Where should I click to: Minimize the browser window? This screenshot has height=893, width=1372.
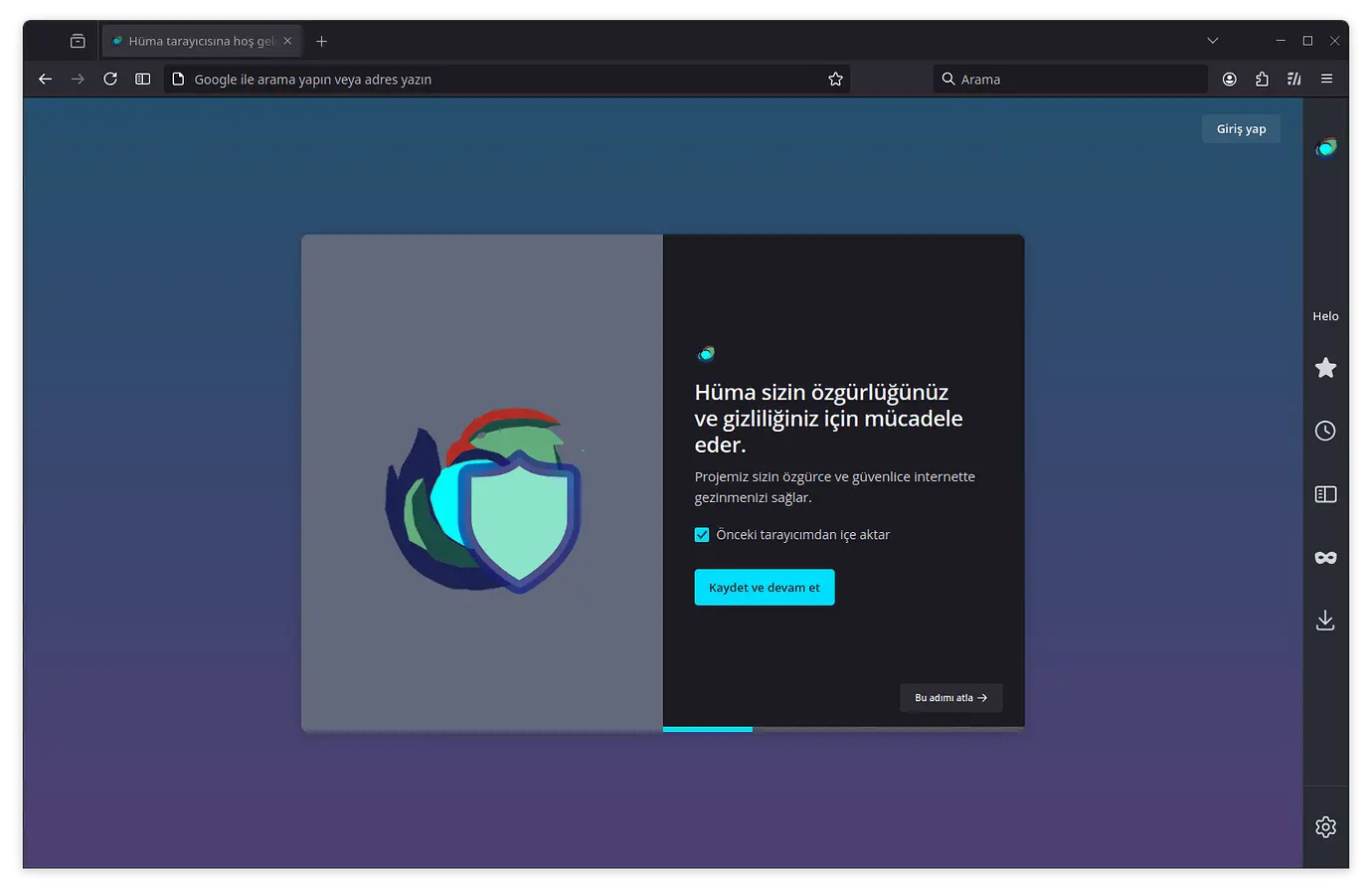tap(1281, 41)
